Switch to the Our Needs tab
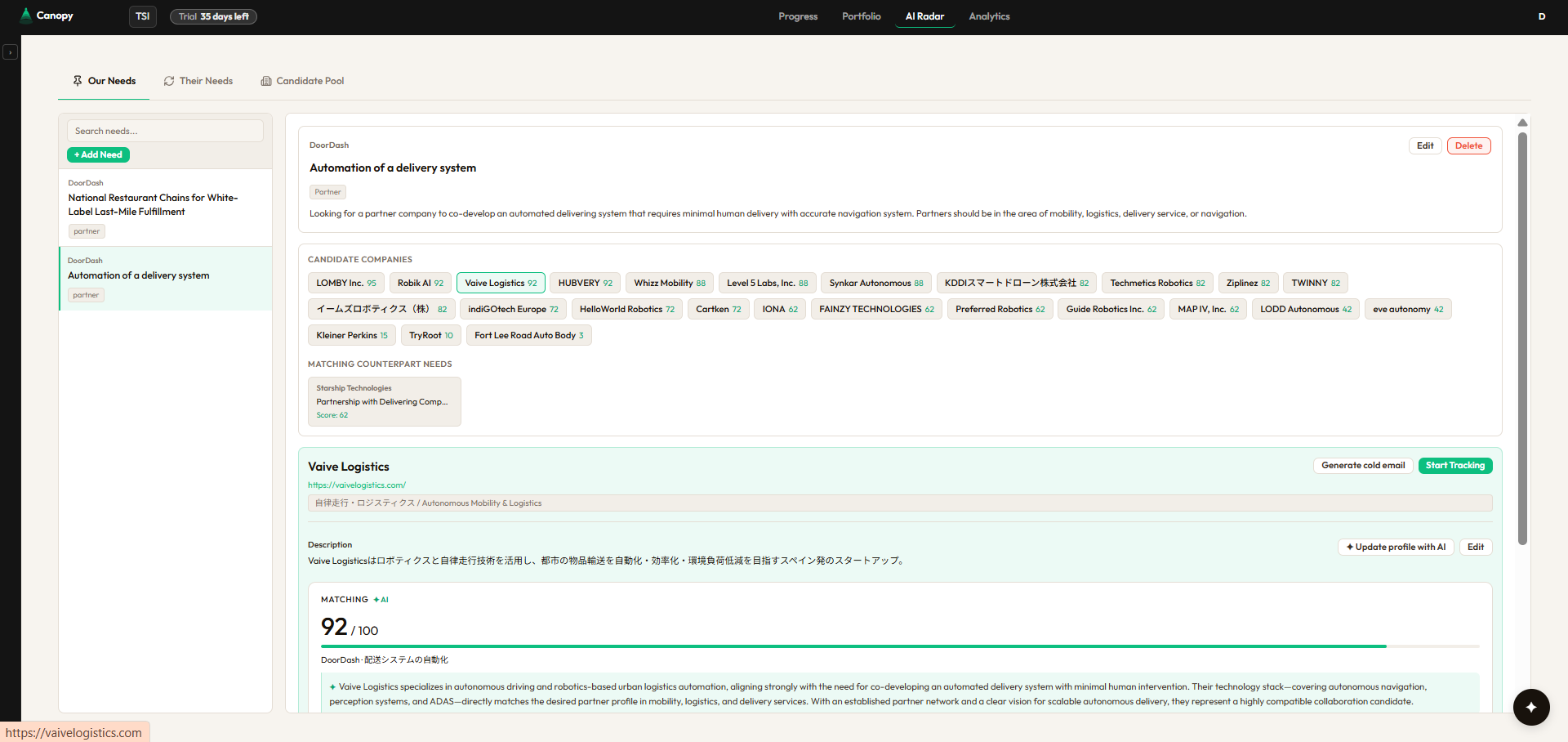 pos(104,81)
